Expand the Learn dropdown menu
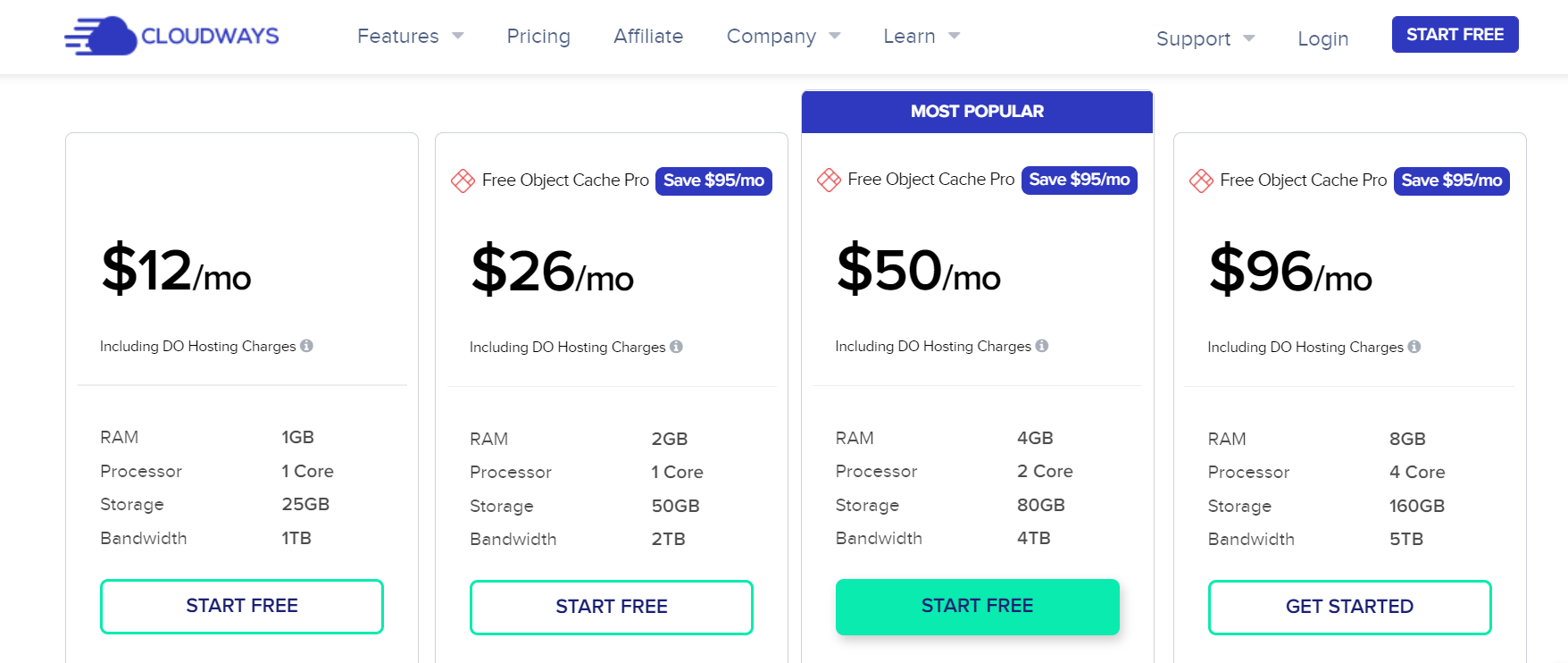The height and width of the screenshot is (663, 1568). 921,36
